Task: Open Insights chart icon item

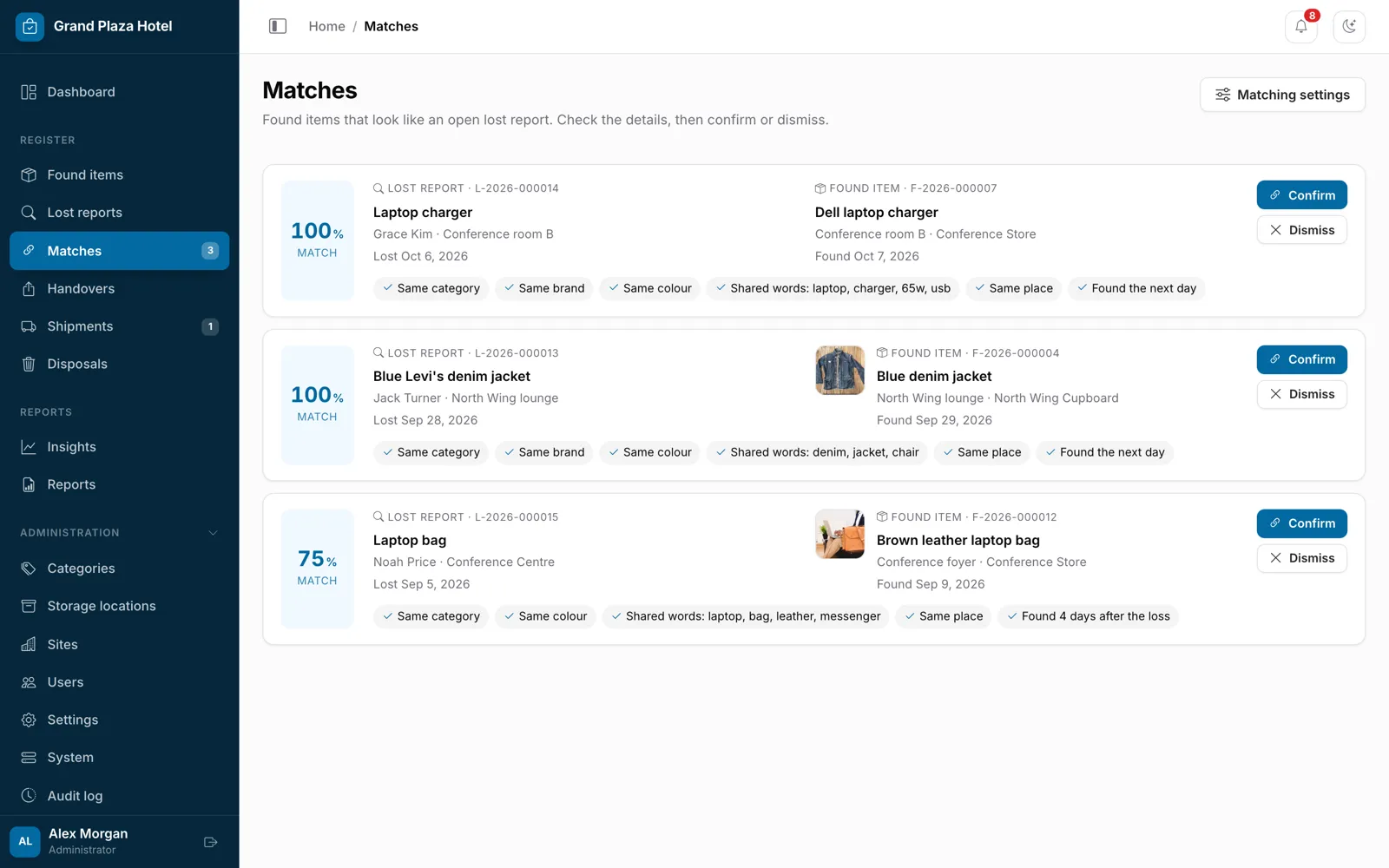Action: click(120, 447)
